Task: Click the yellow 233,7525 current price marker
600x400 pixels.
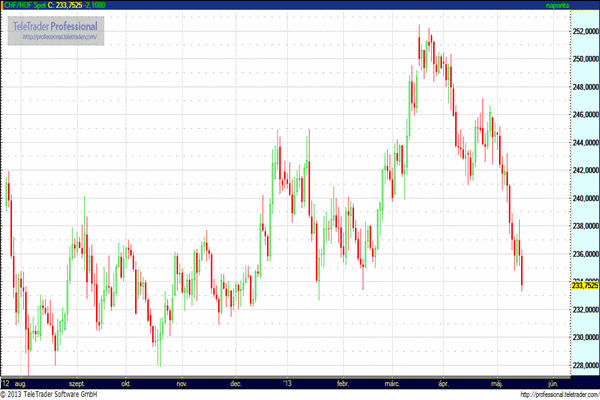Action: pos(584,285)
